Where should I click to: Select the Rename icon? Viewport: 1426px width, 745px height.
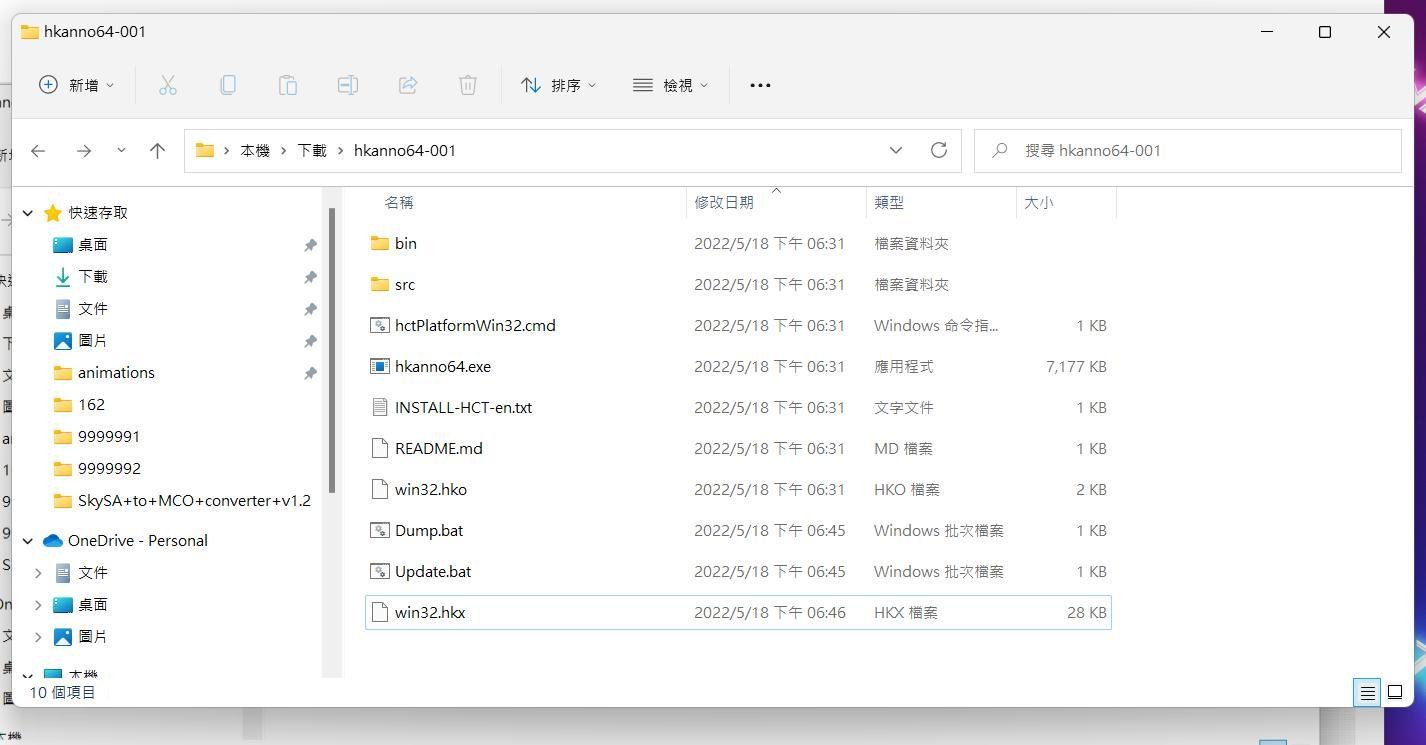point(348,85)
